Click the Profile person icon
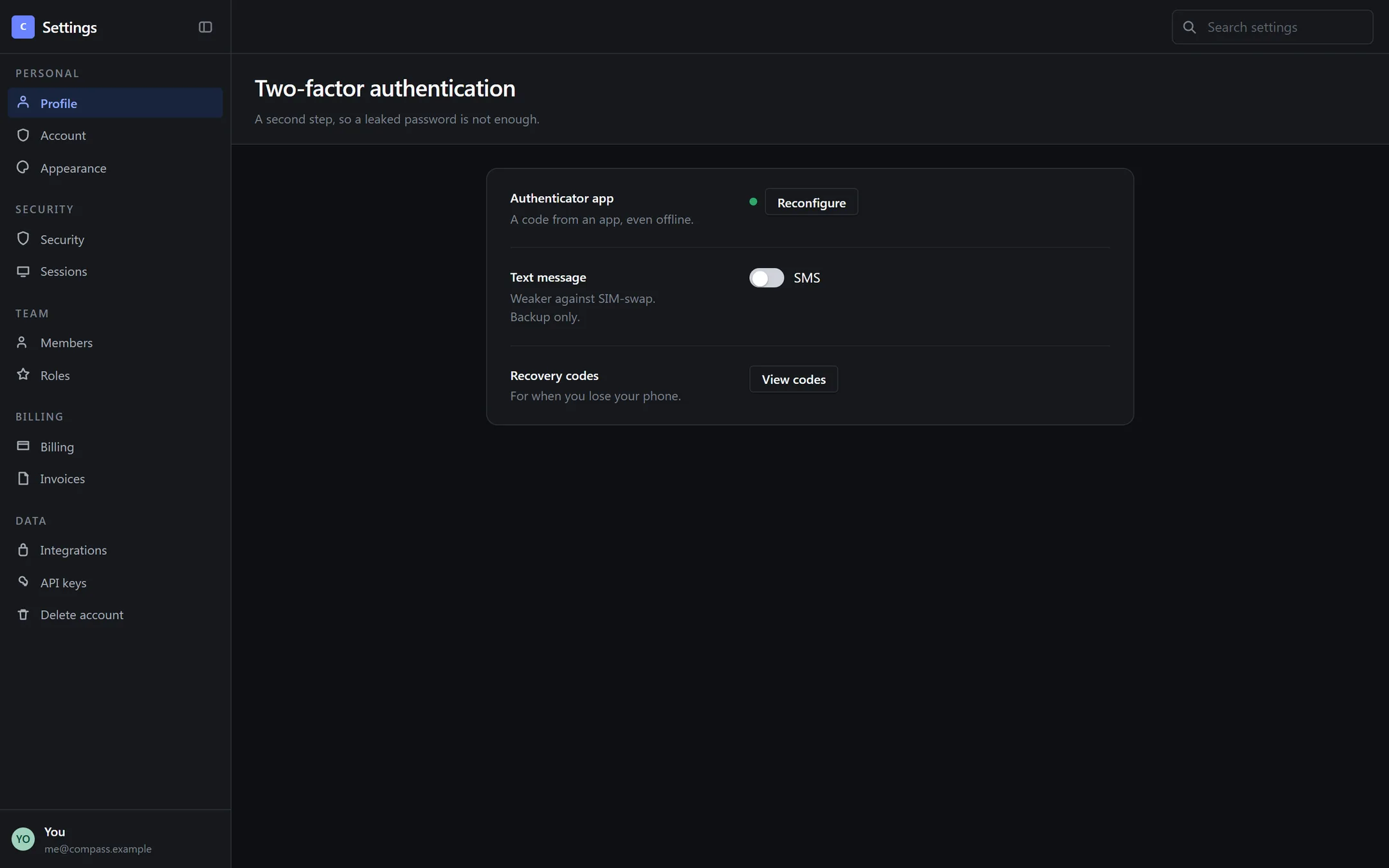 point(23,102)
